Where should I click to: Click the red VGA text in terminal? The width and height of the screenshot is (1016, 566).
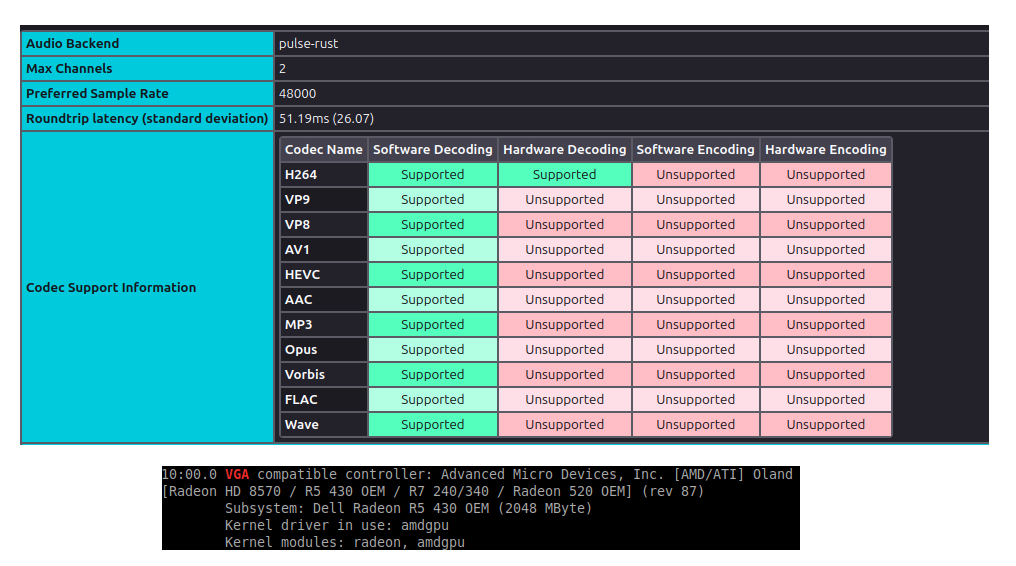[237, 475]
